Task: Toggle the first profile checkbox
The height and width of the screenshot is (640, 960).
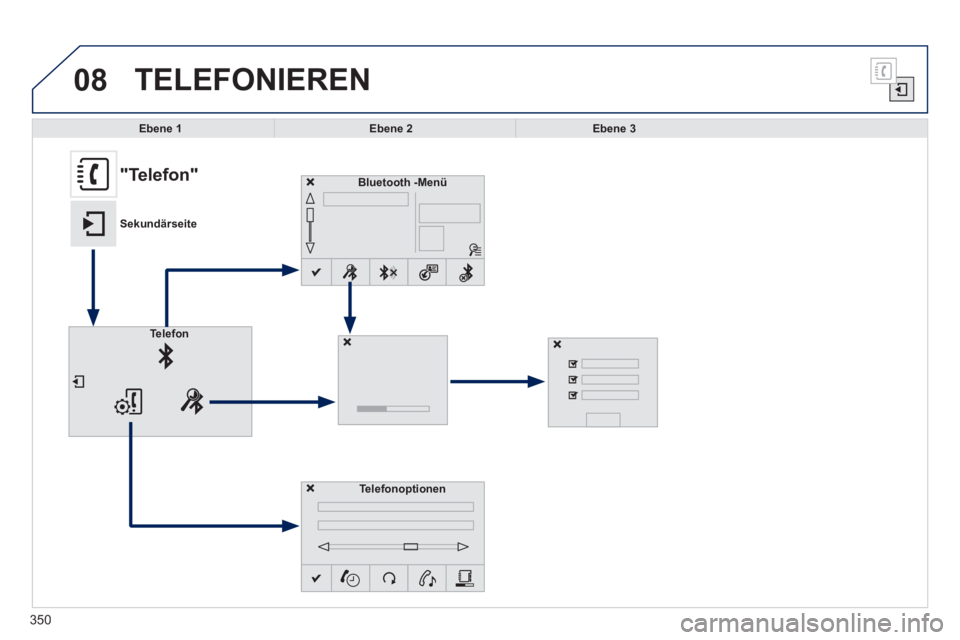Action: (x=573, y=364)
